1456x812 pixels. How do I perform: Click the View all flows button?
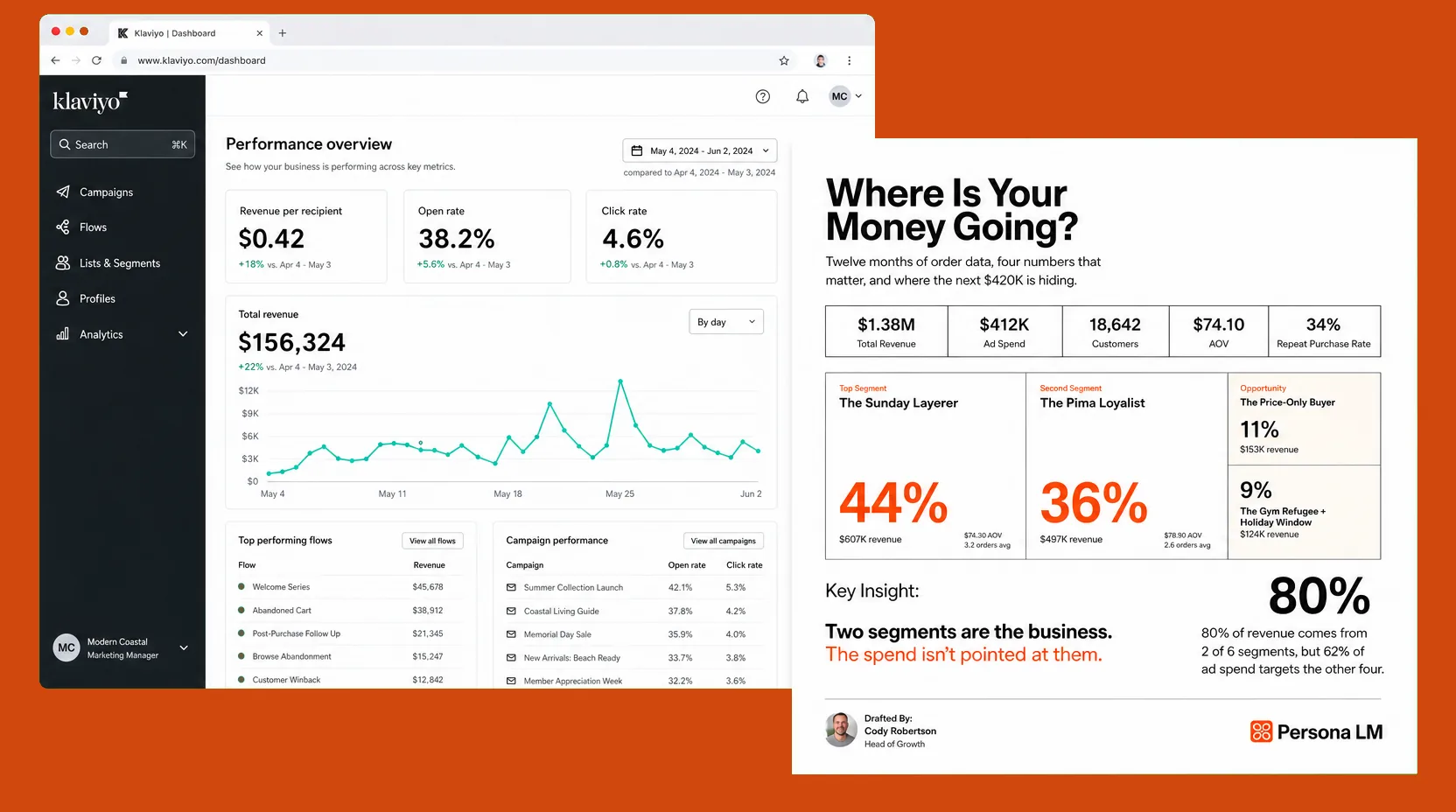(432, 541)
